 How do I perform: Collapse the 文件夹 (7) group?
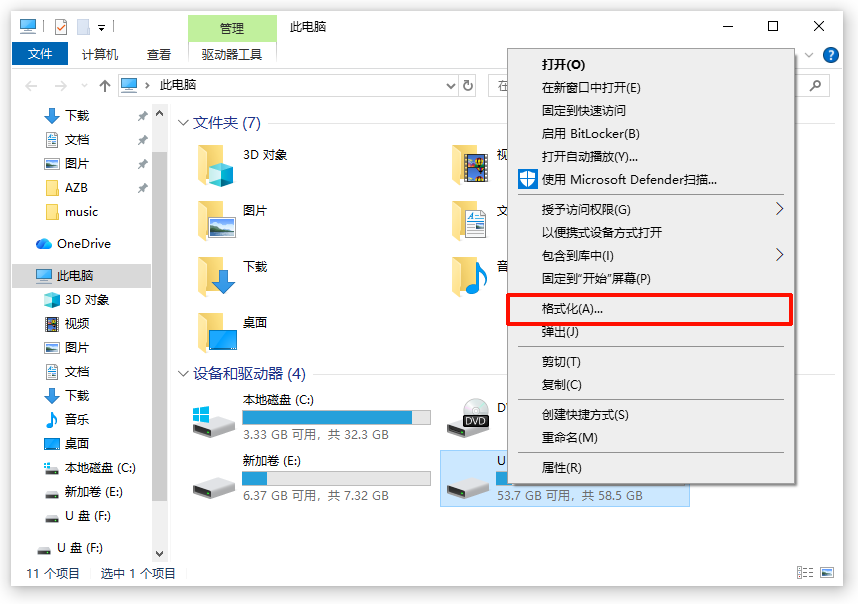(x=183, y=123)
